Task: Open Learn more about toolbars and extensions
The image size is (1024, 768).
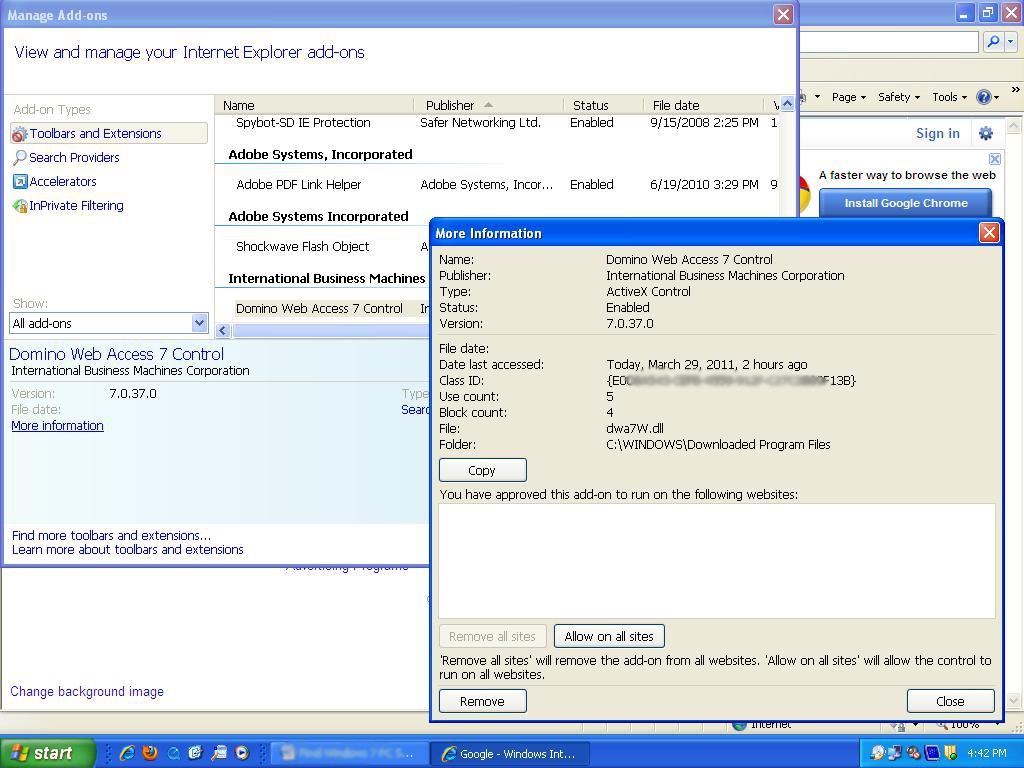Action: (x=128, y=550)
